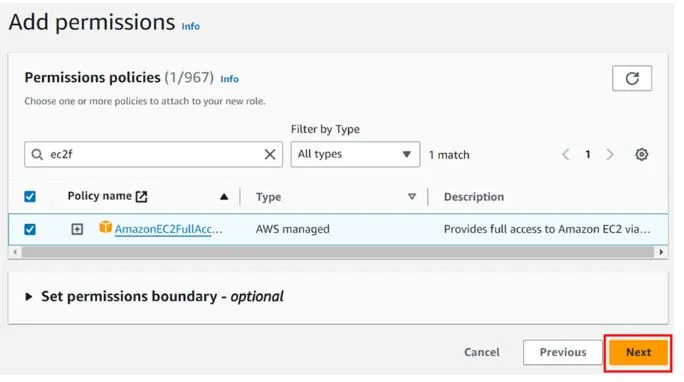The height and width of the screenshot is (382, 684).
Task: Go to previous results page arrow
Action: [x=566, y=154]
